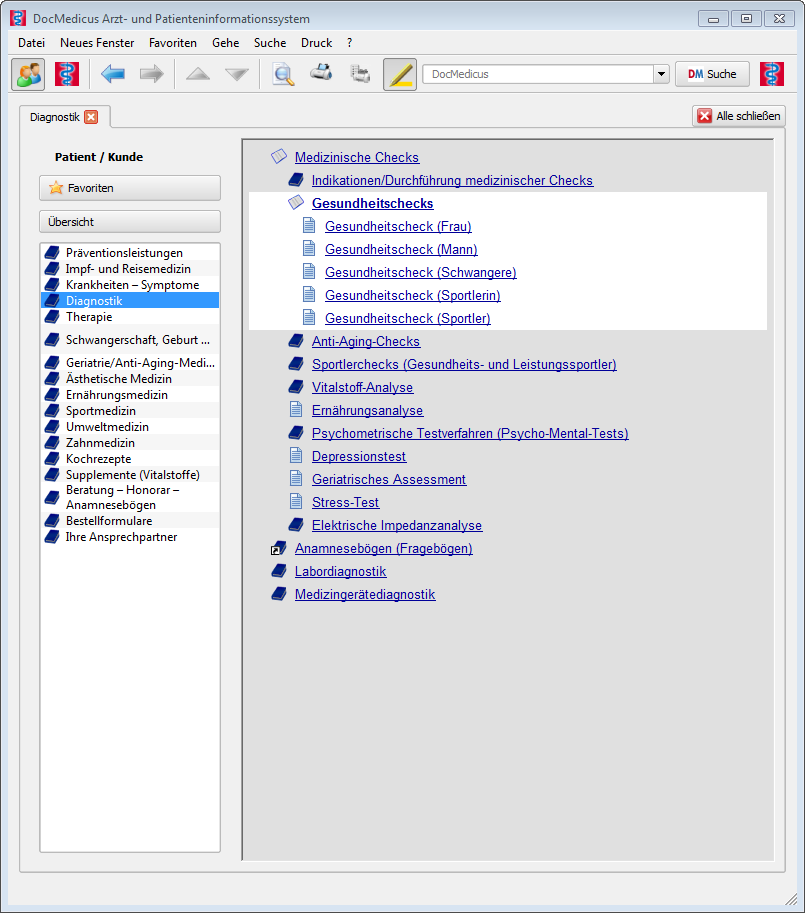
Task: Open the Neues Fenster menu
Action: [x=97, y=43]
